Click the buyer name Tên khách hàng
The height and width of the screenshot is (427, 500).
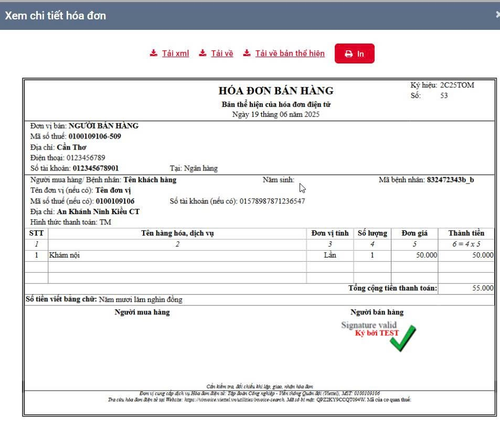150,180
